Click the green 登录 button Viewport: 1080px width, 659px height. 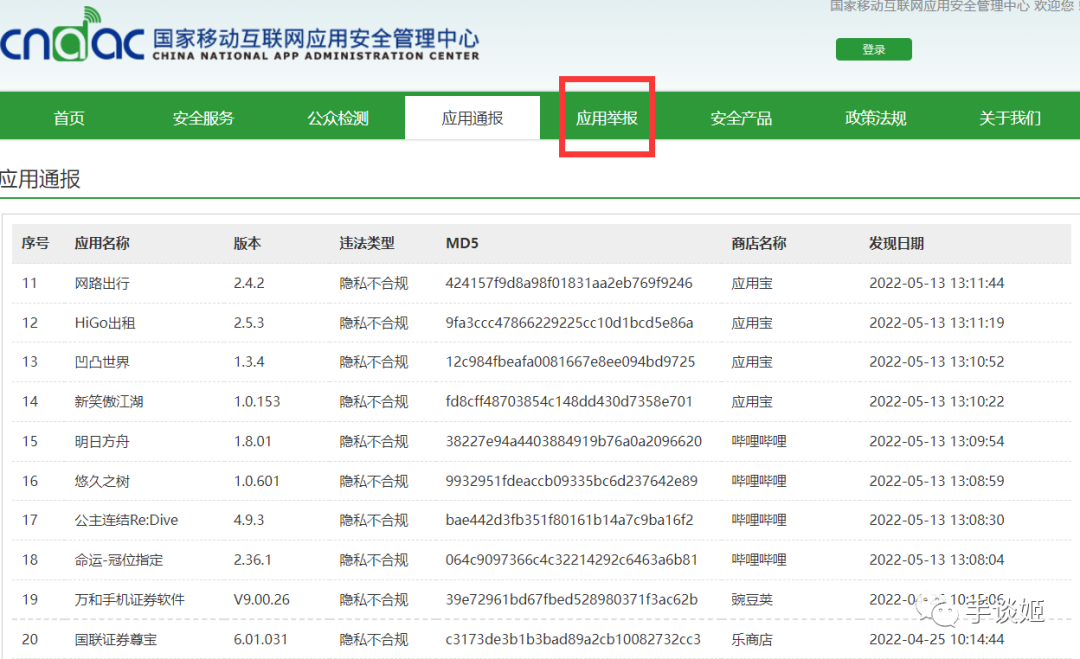[873, 50]
